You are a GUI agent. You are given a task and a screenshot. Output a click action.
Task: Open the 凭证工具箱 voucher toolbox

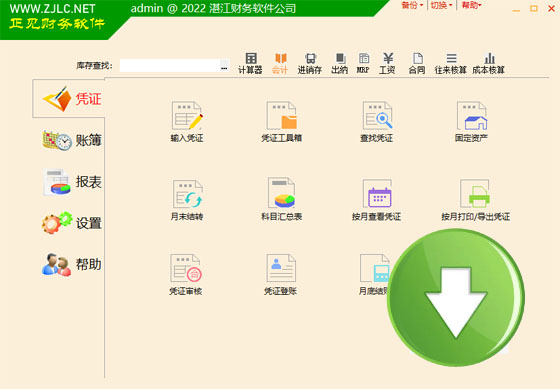click(282, 122)
